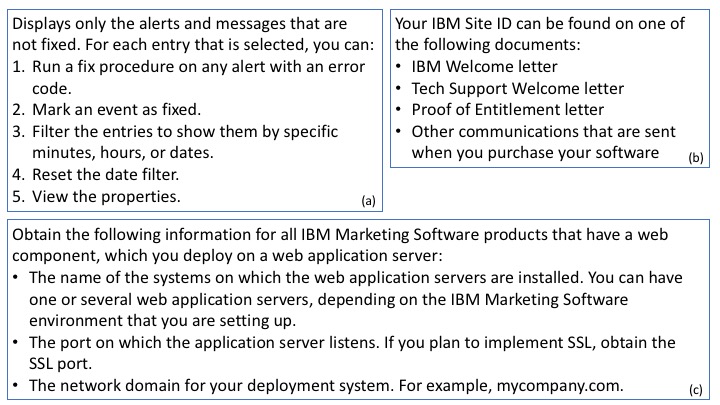Viewport: 720px width, 405px height.
Task: Click the line 'the following documents:'
Action: tap(488, 45)
